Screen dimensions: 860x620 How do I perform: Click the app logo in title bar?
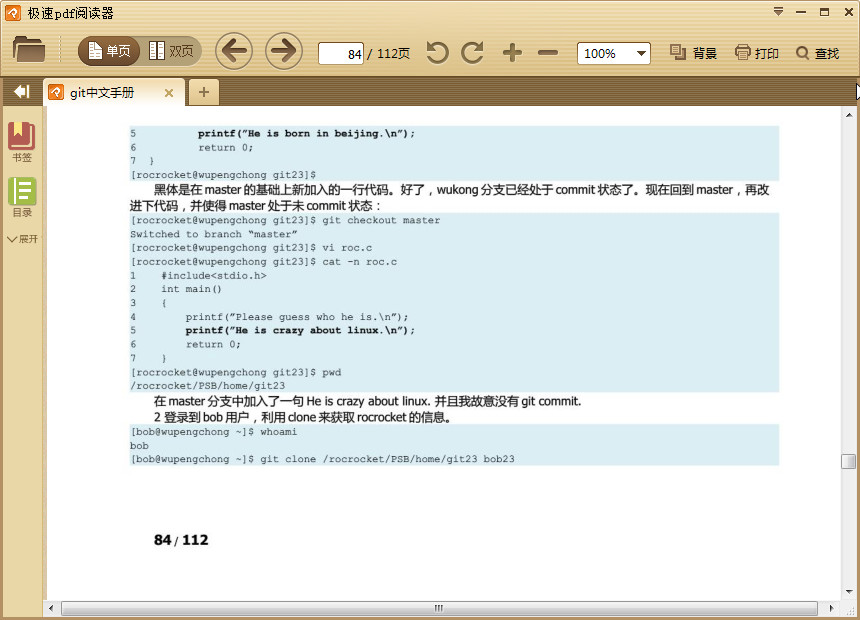[x=13, y=13]
